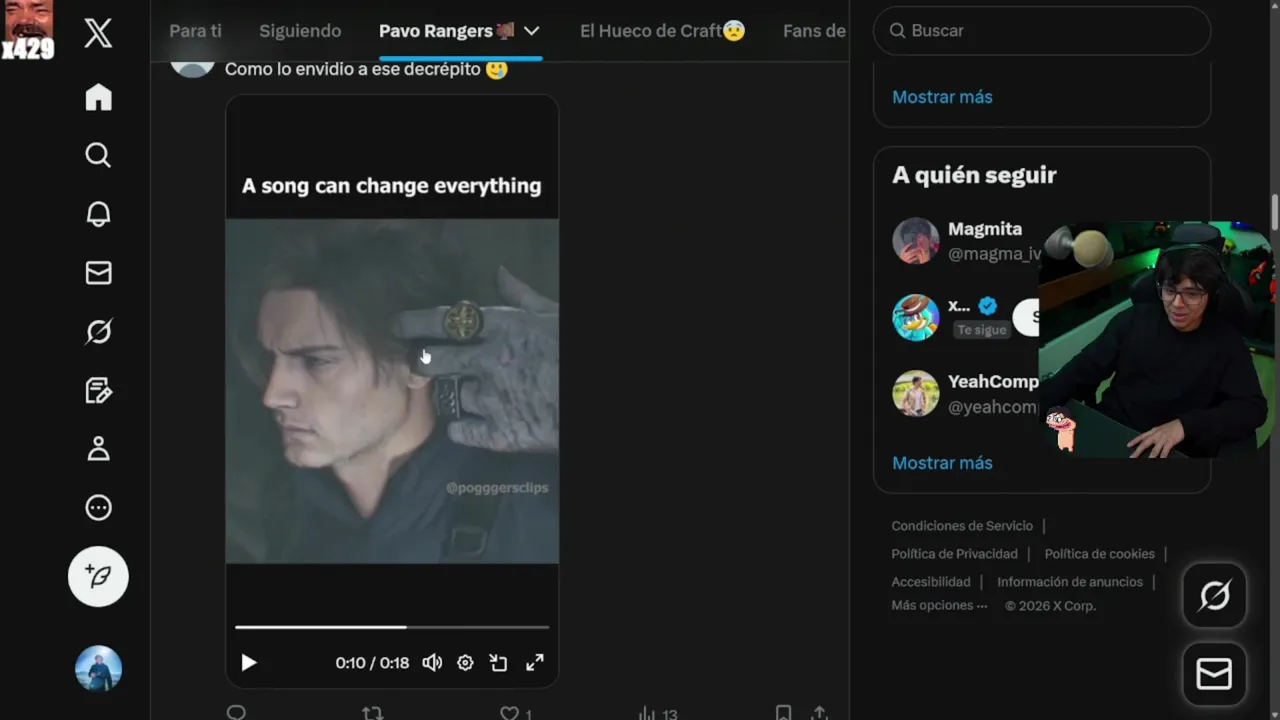Go to Home via house icon
Image resolution: width=1280 pixels, height=720 pixels.
click(x=98, y=97)
